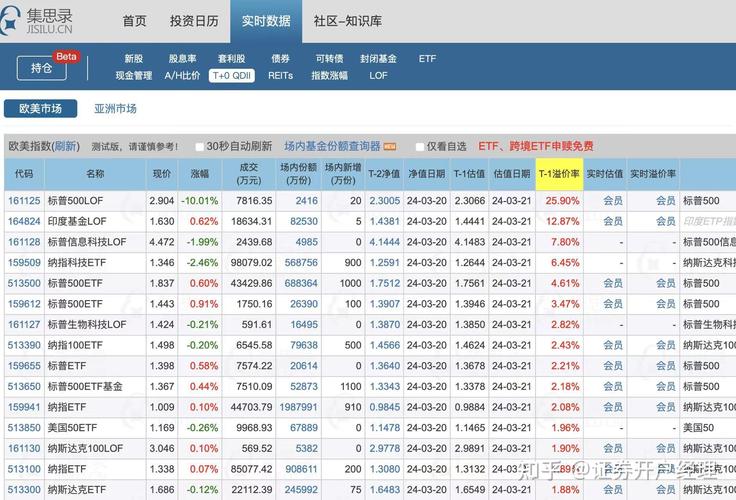The height and width of the screenshot is (500, 736).
Task: Click the Jisilu logo icon
Action: coord(9,20)
